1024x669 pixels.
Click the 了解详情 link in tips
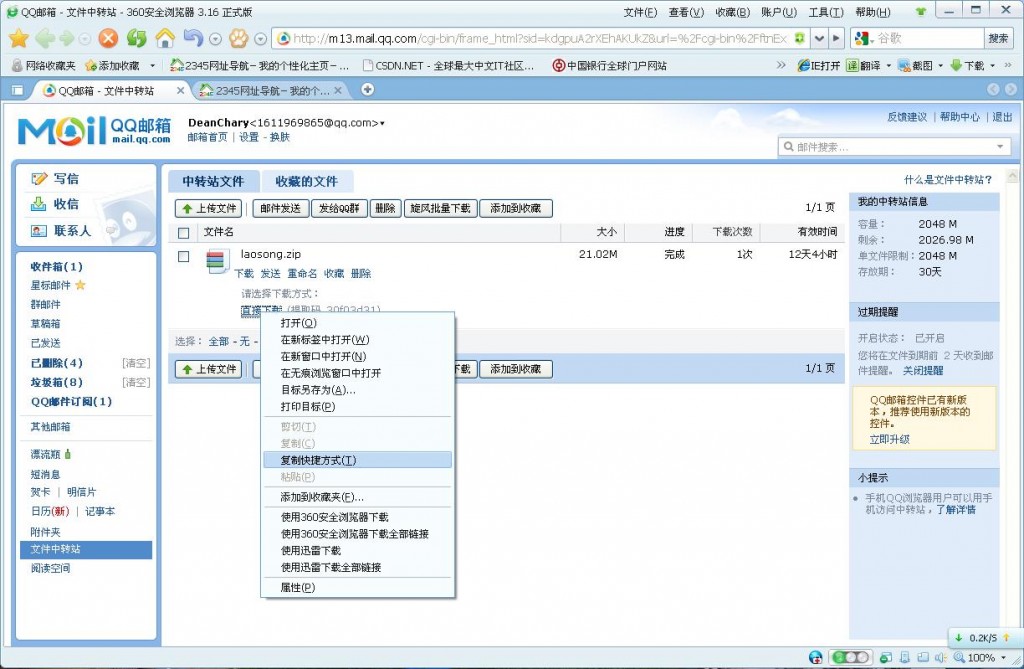[955, 510]
